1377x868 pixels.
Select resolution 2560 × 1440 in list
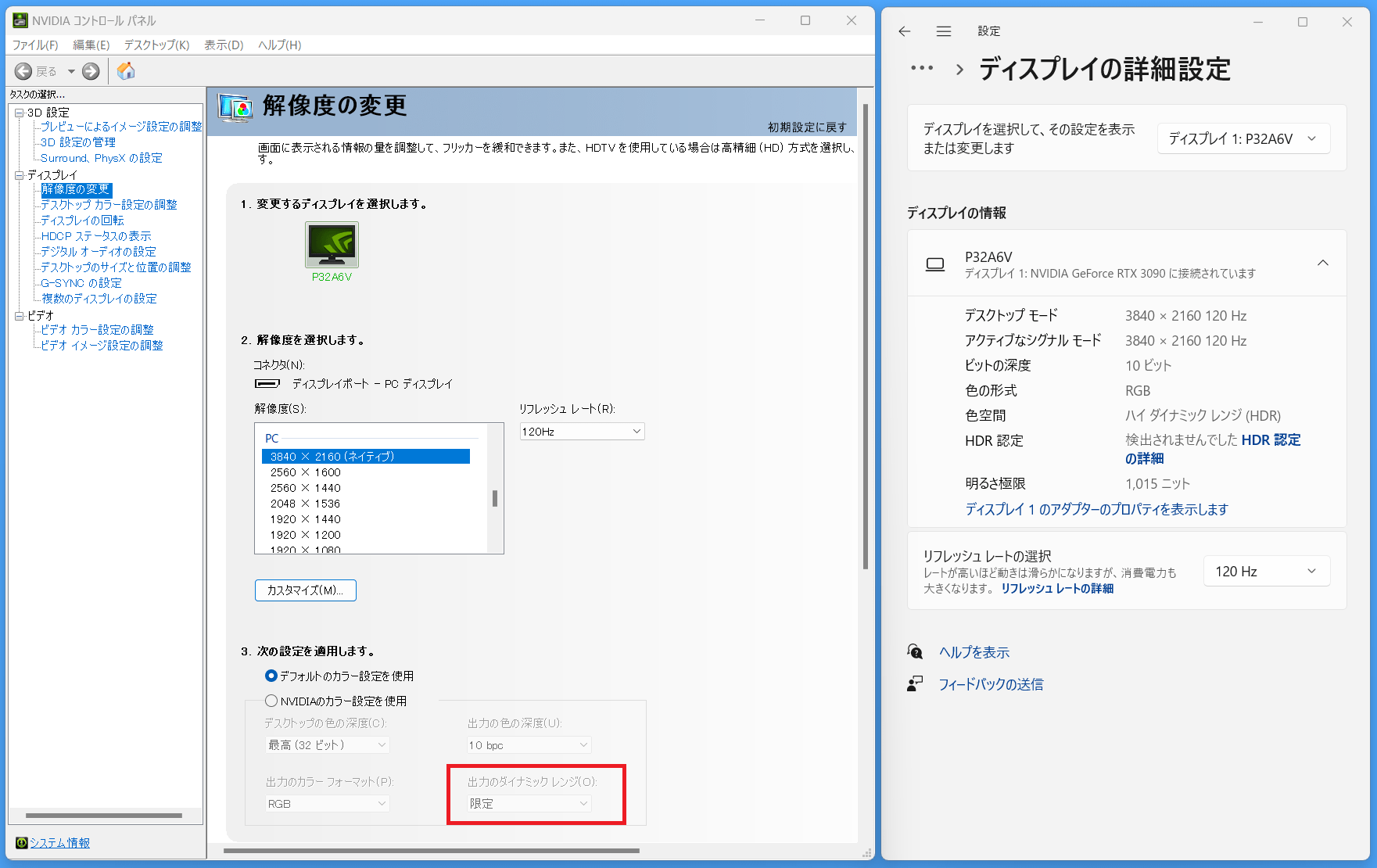306,488
